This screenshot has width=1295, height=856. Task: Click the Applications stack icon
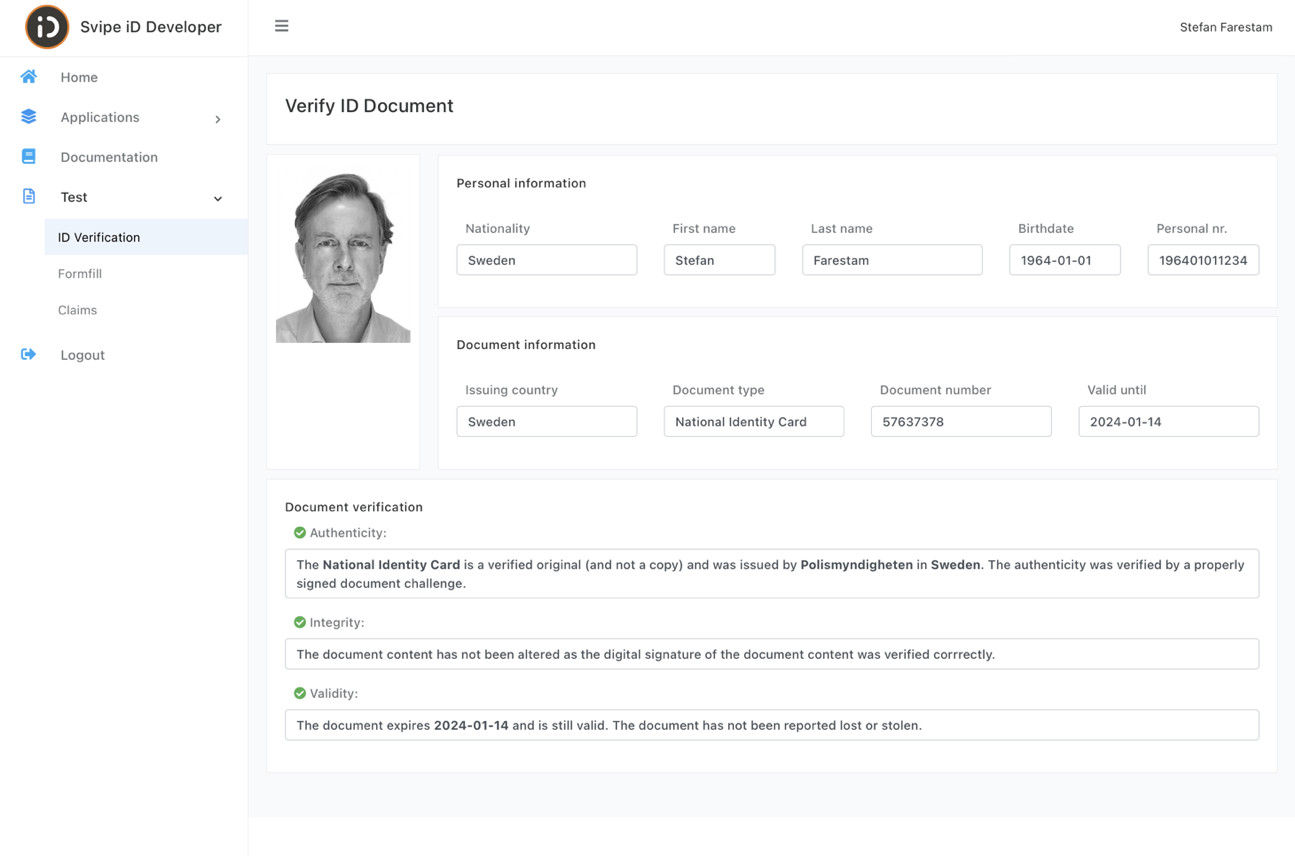[x=28, y=116]
